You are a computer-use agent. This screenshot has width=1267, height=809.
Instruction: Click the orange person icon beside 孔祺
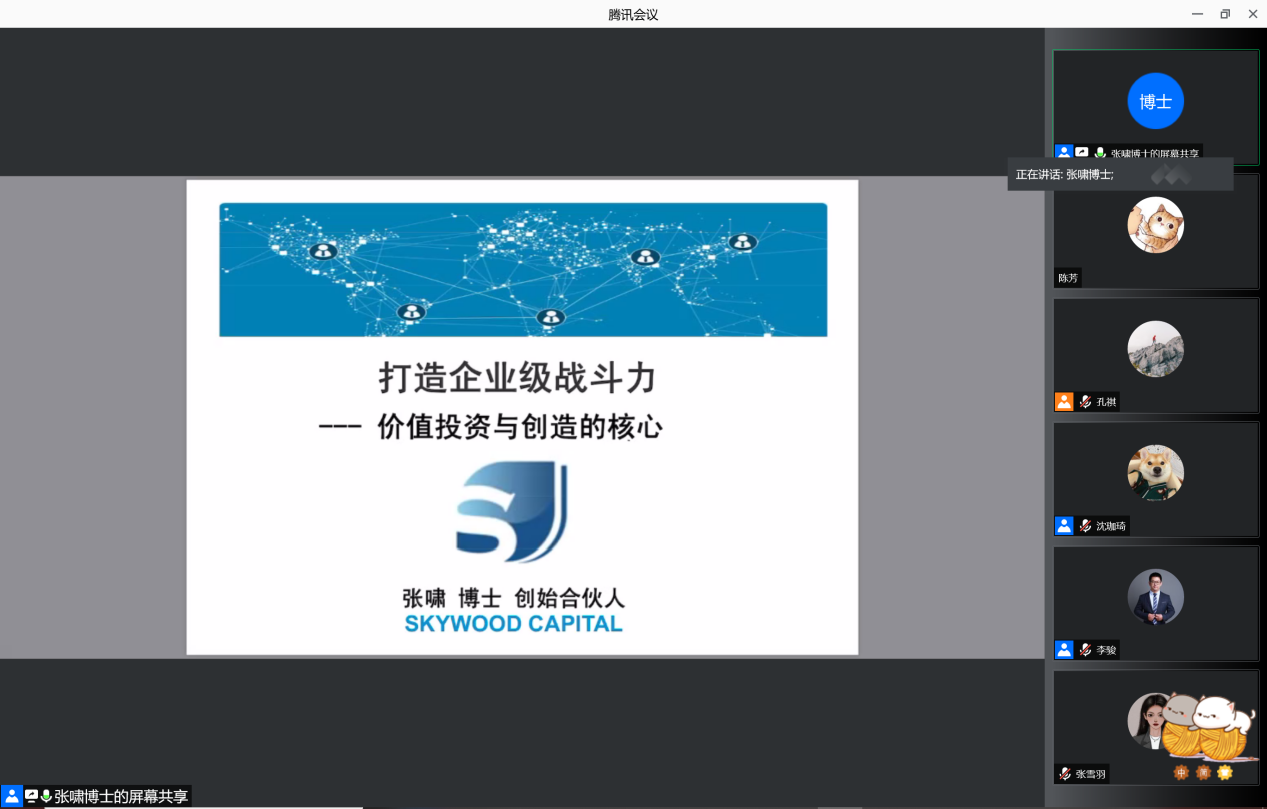tap(1064, 402)
